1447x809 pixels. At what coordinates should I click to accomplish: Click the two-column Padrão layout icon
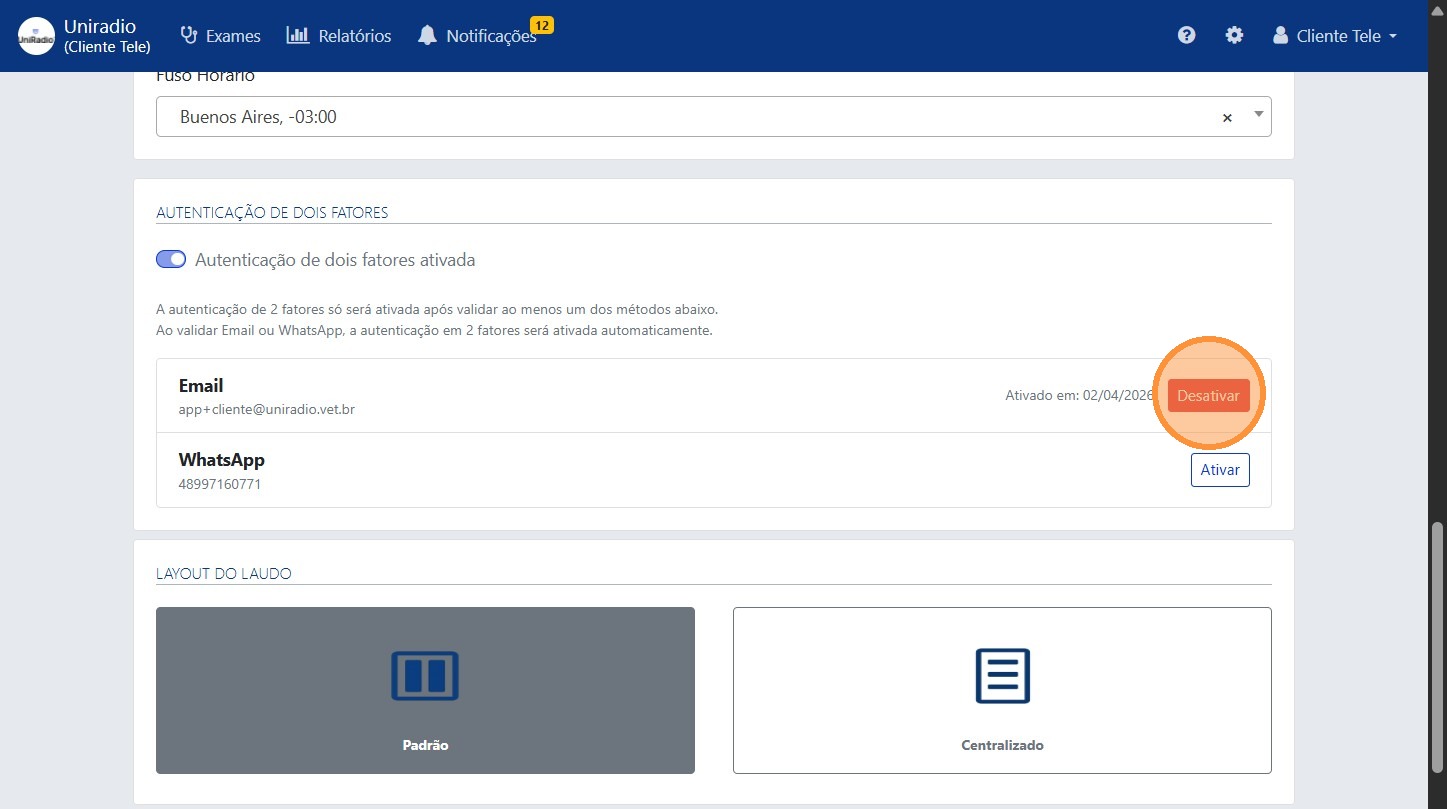(x=425, y=676)
